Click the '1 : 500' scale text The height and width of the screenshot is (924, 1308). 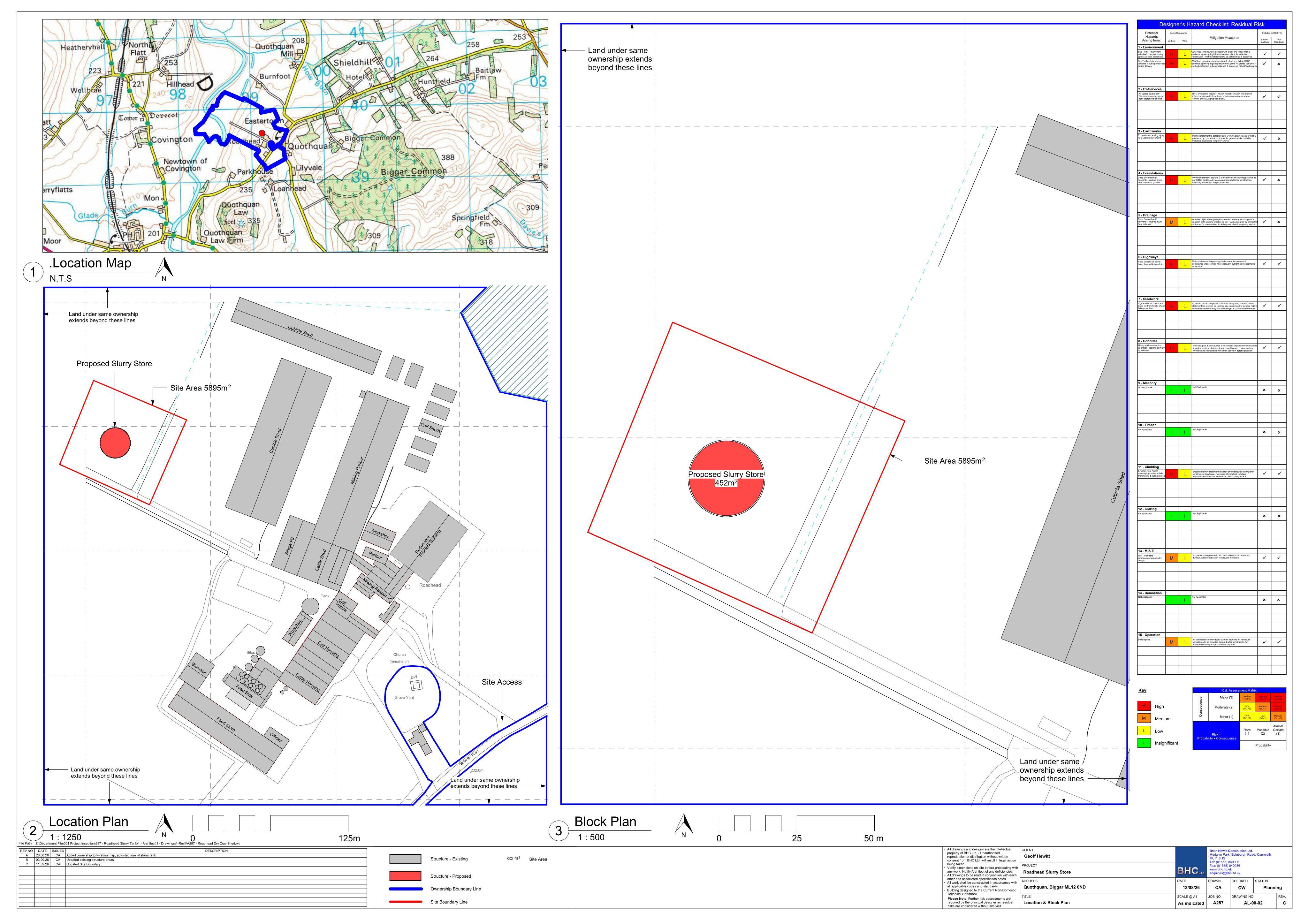[x=591, y=837]
